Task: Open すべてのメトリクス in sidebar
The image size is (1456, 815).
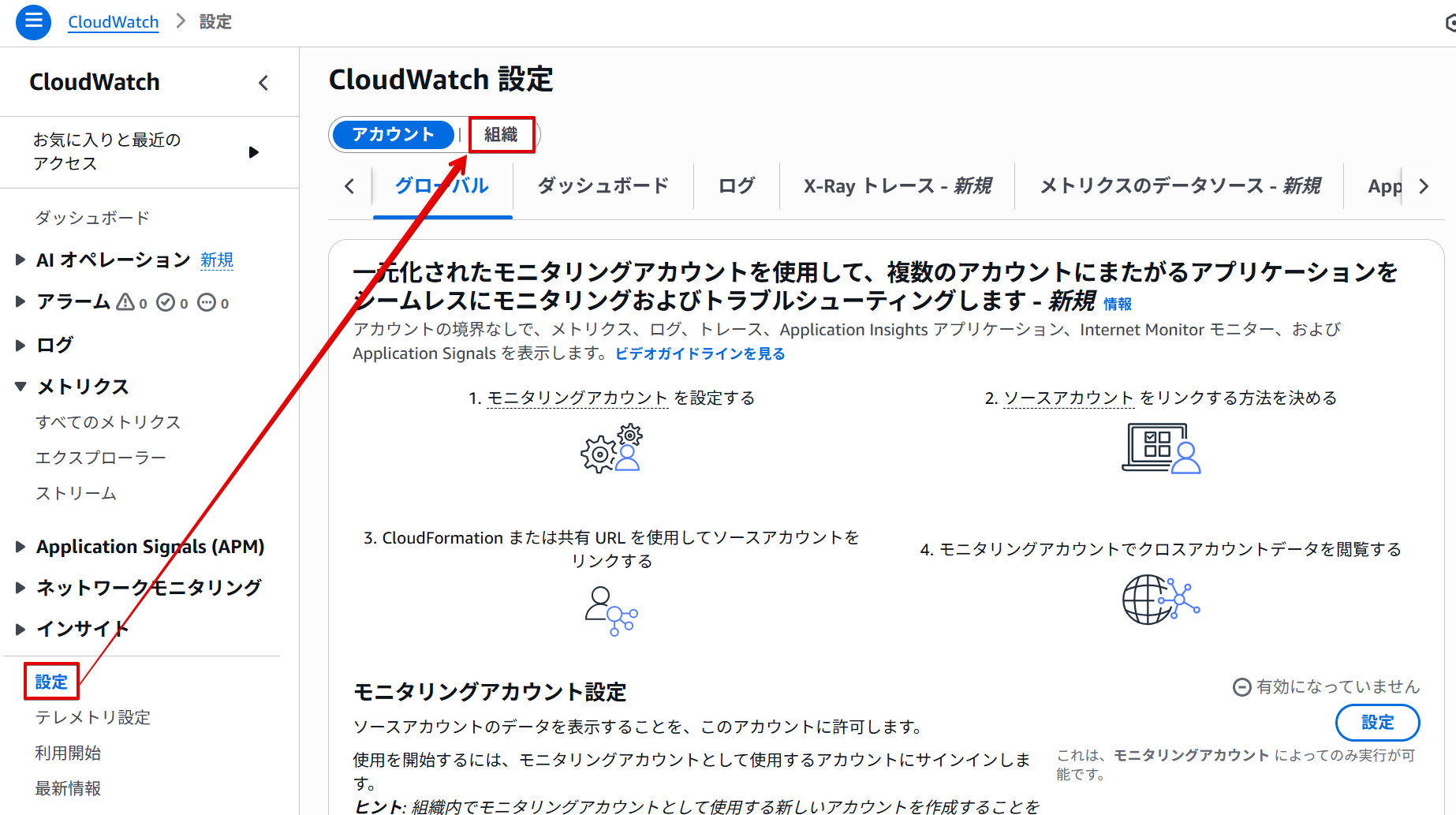Action: click(108, 422)
